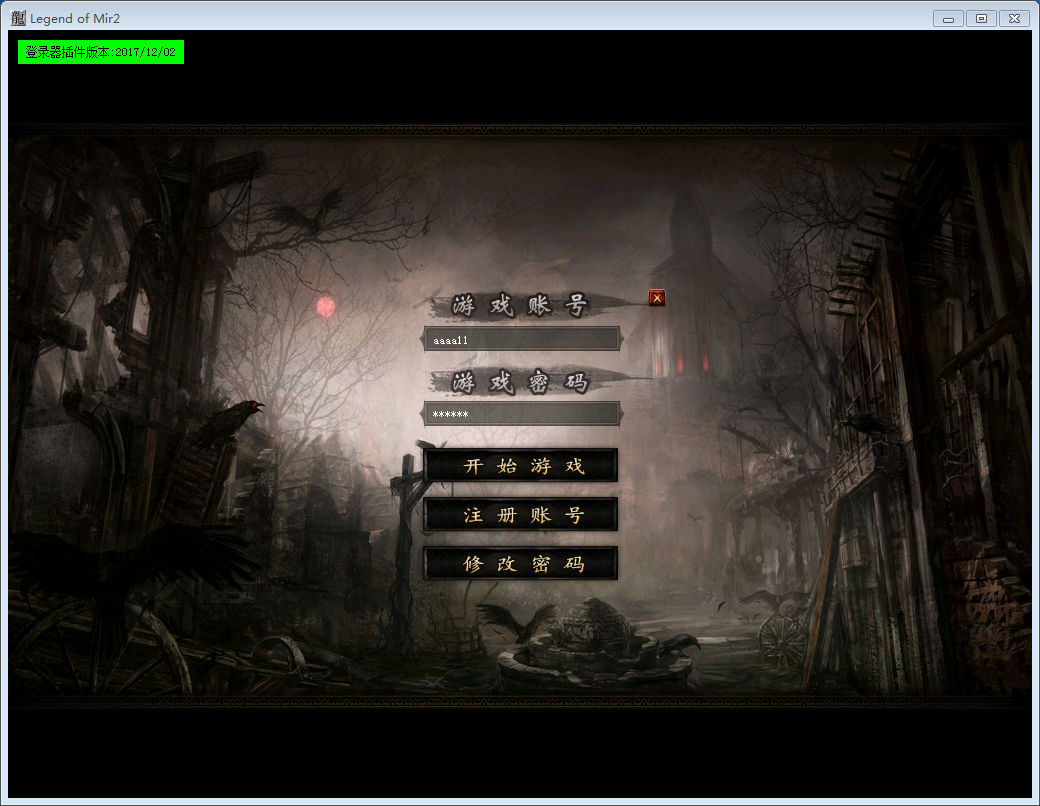Maximize the Legend of Mir2 window
This screenshot has height=806, width=1040.
tap(981, 19)
